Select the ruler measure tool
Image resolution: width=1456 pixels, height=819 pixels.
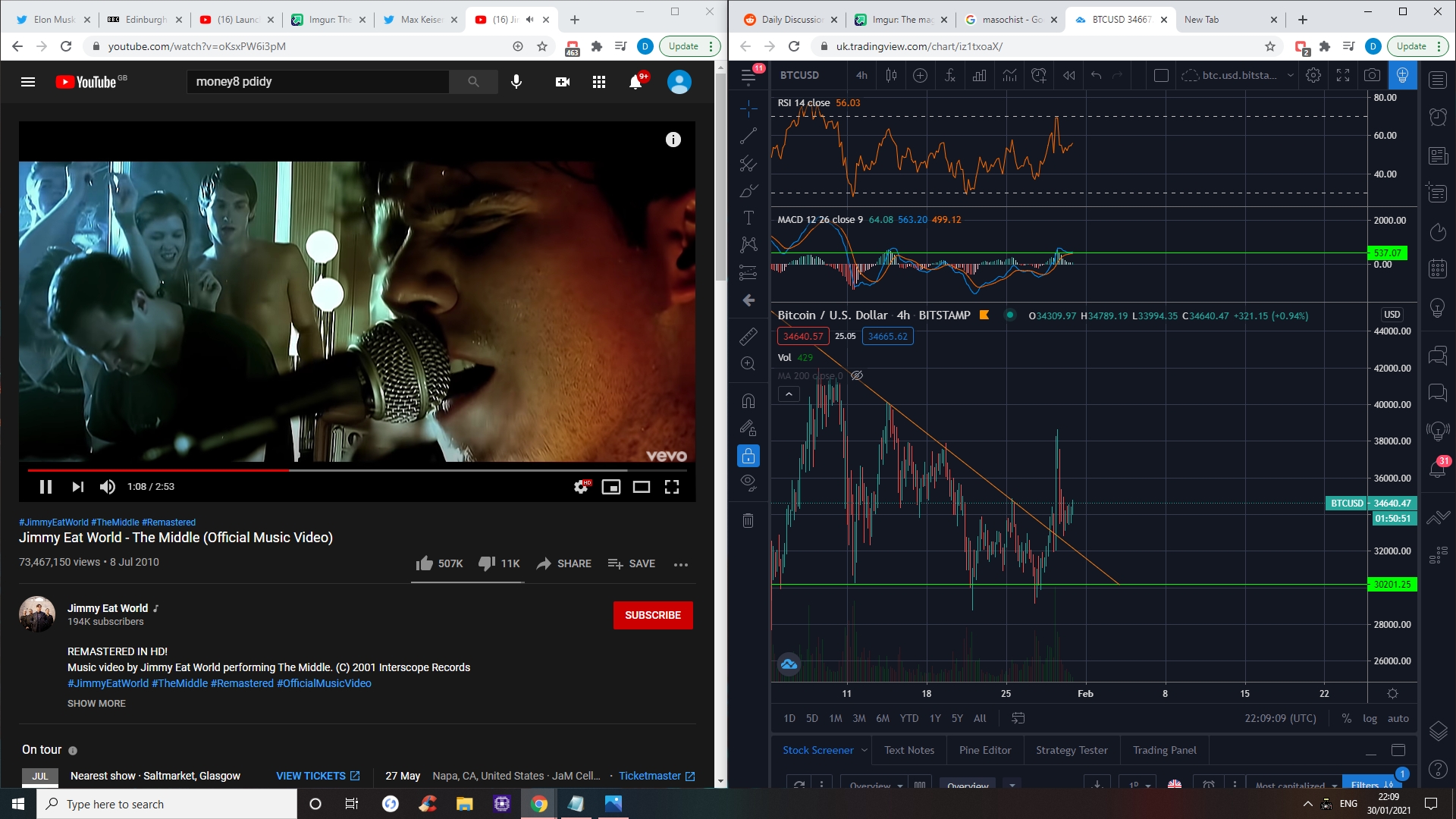(748, 336)
